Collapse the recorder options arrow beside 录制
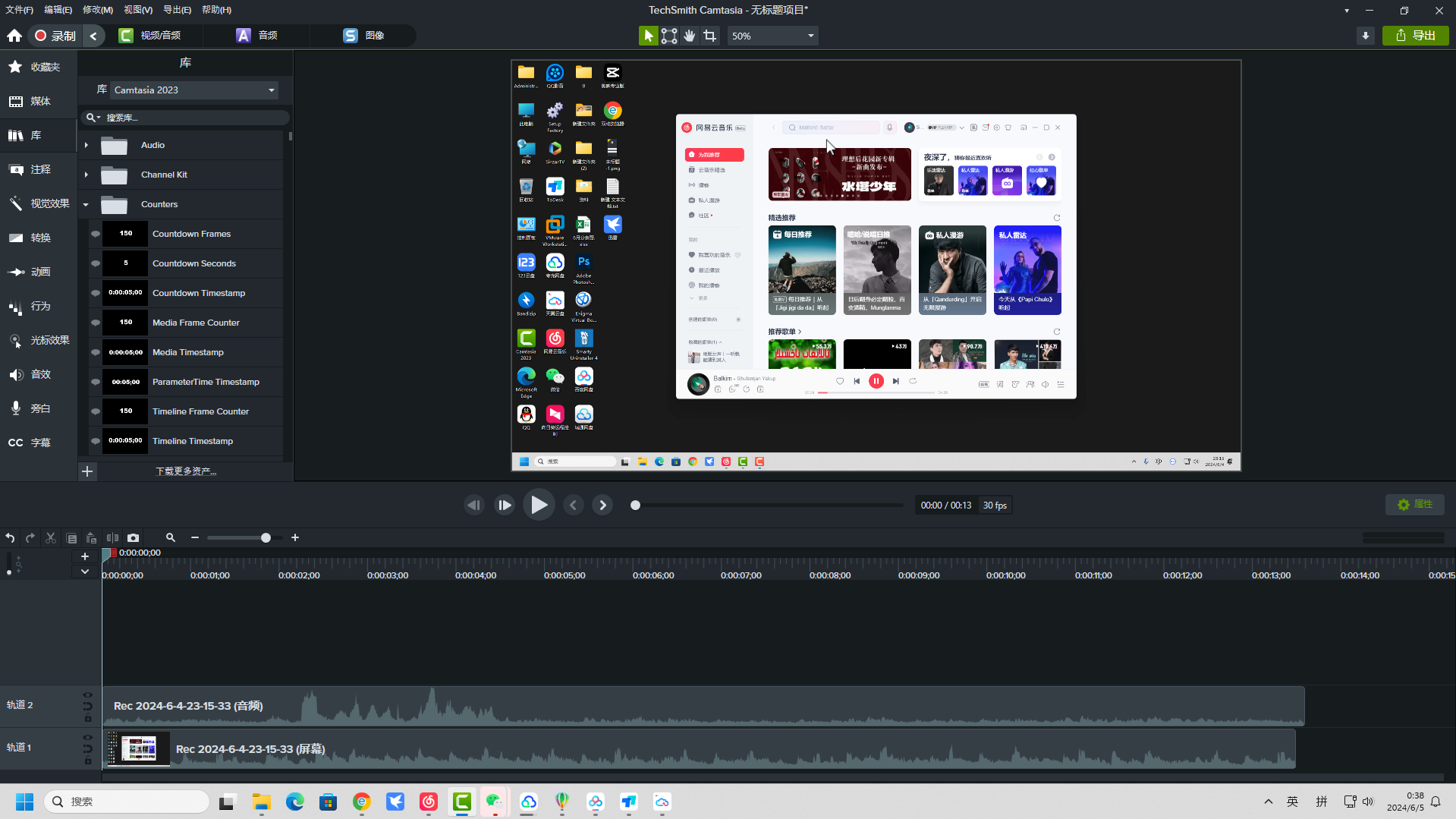This screenshot has height=819, width=1456. [93, 36]
